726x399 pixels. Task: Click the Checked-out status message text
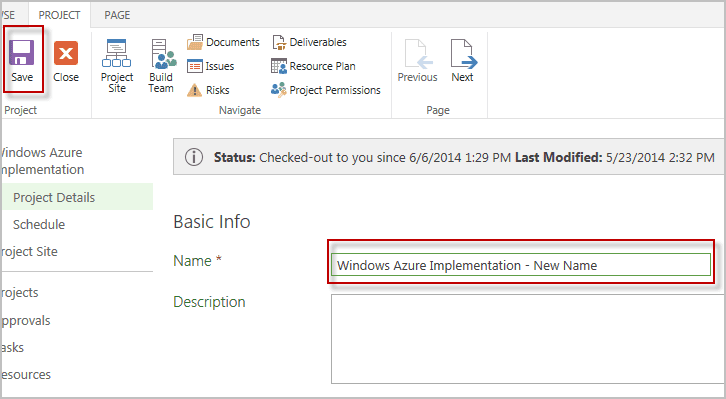click(x=362, y=157)
